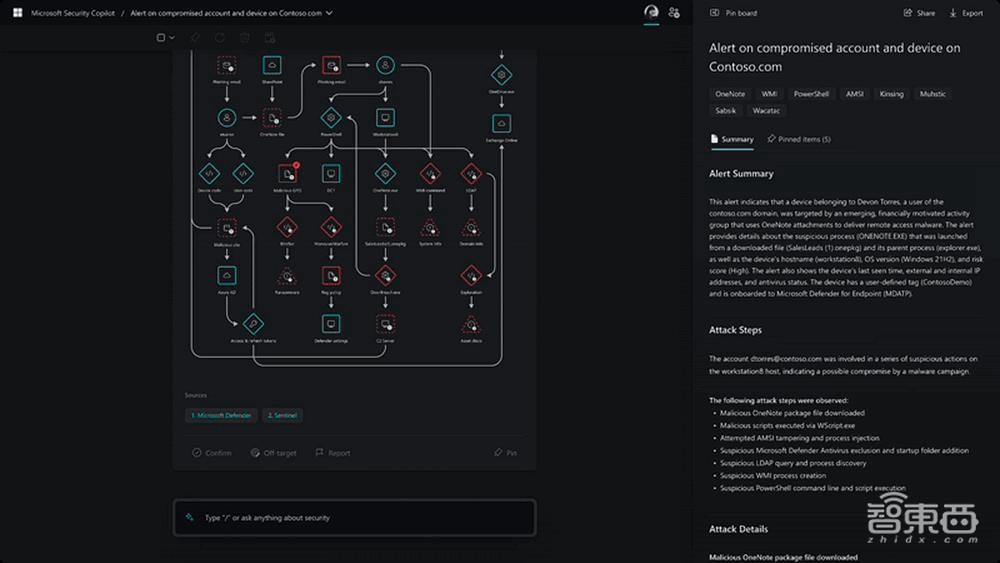This screenshot has height=563, width=1000.
Task: Click the Azure AD node icon
Action: 227,274
